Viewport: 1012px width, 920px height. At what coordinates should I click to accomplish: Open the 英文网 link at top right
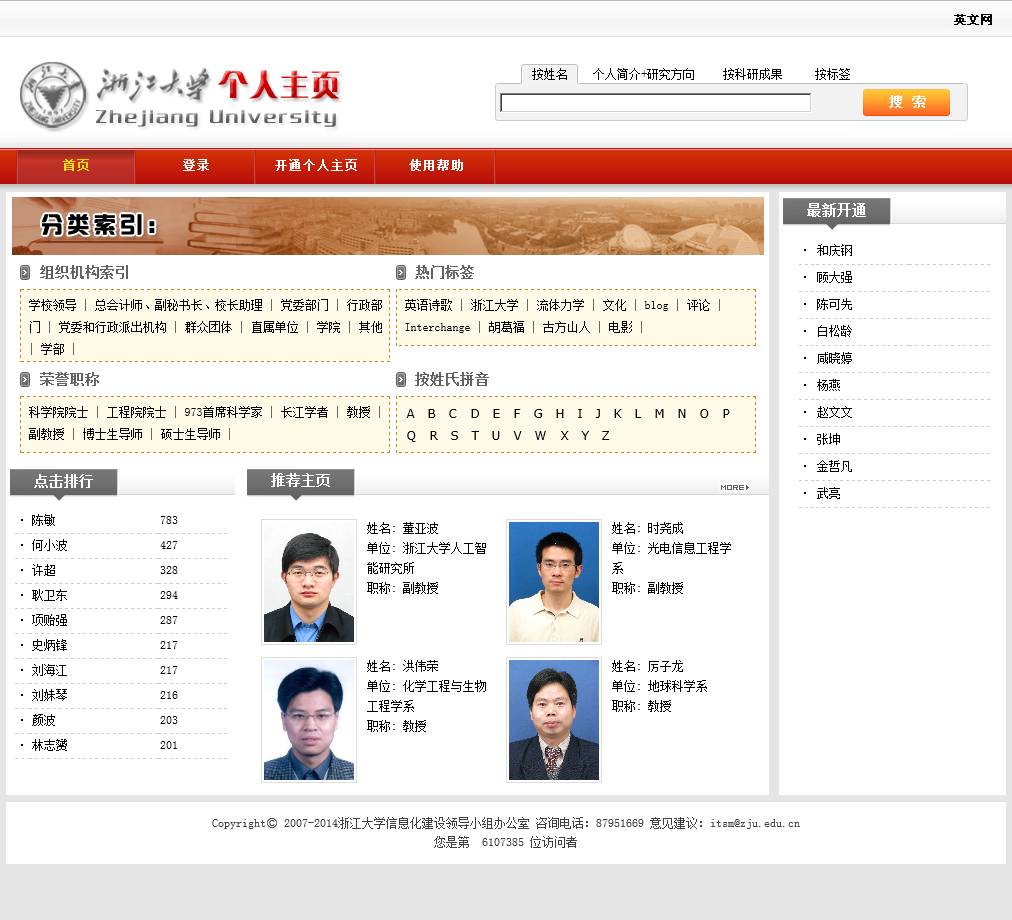[972, 20]
